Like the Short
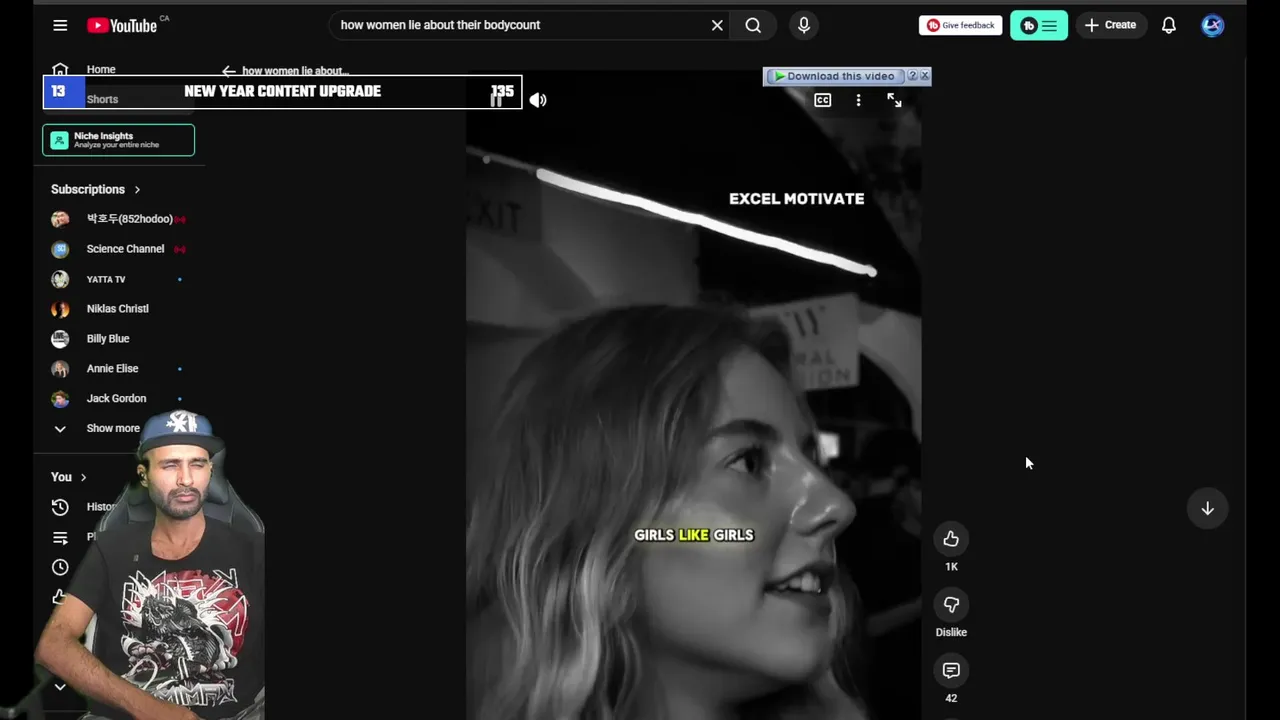This screenshot has width=1280, height=720. [951, 539]
